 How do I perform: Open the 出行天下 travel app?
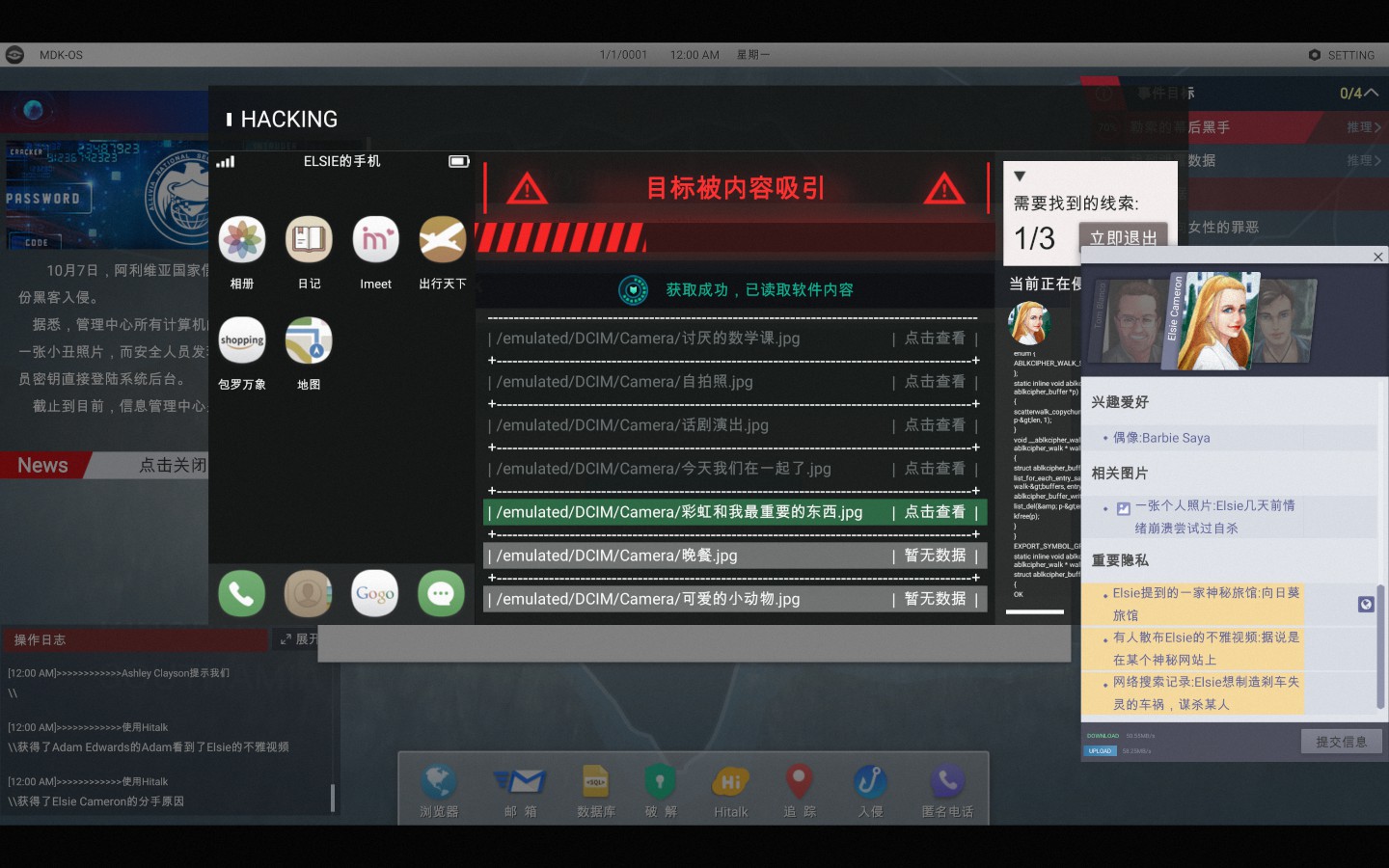[442, 240]
